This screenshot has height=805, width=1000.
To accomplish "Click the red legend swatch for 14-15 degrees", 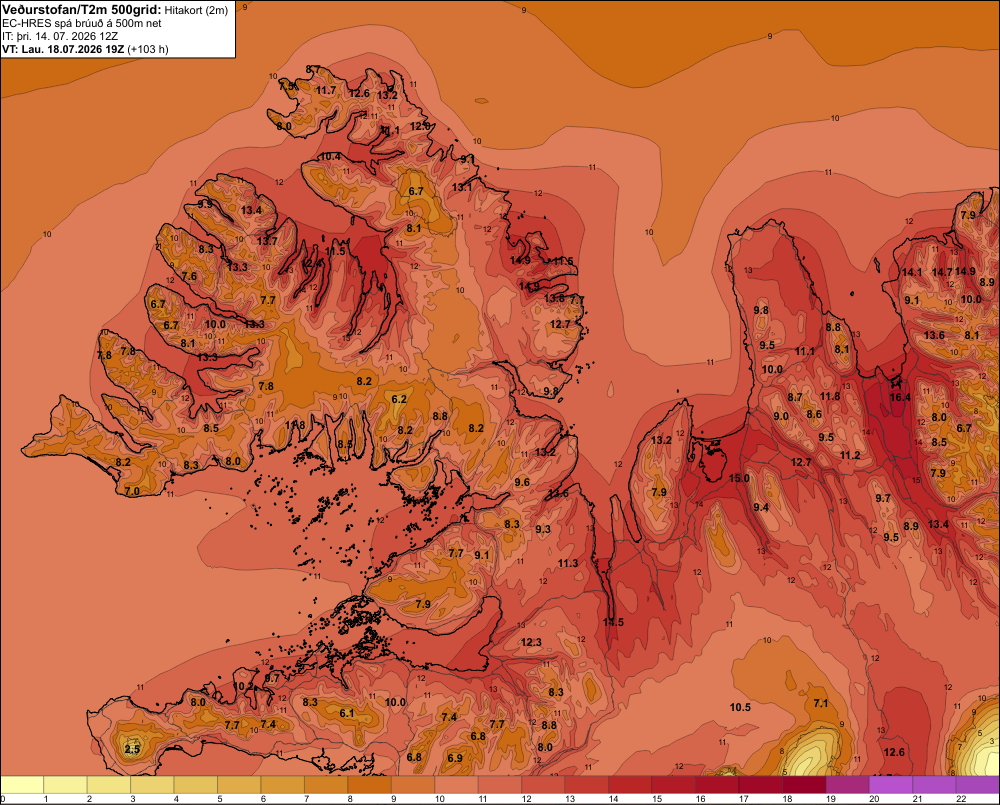I will [x=630, y=785].
